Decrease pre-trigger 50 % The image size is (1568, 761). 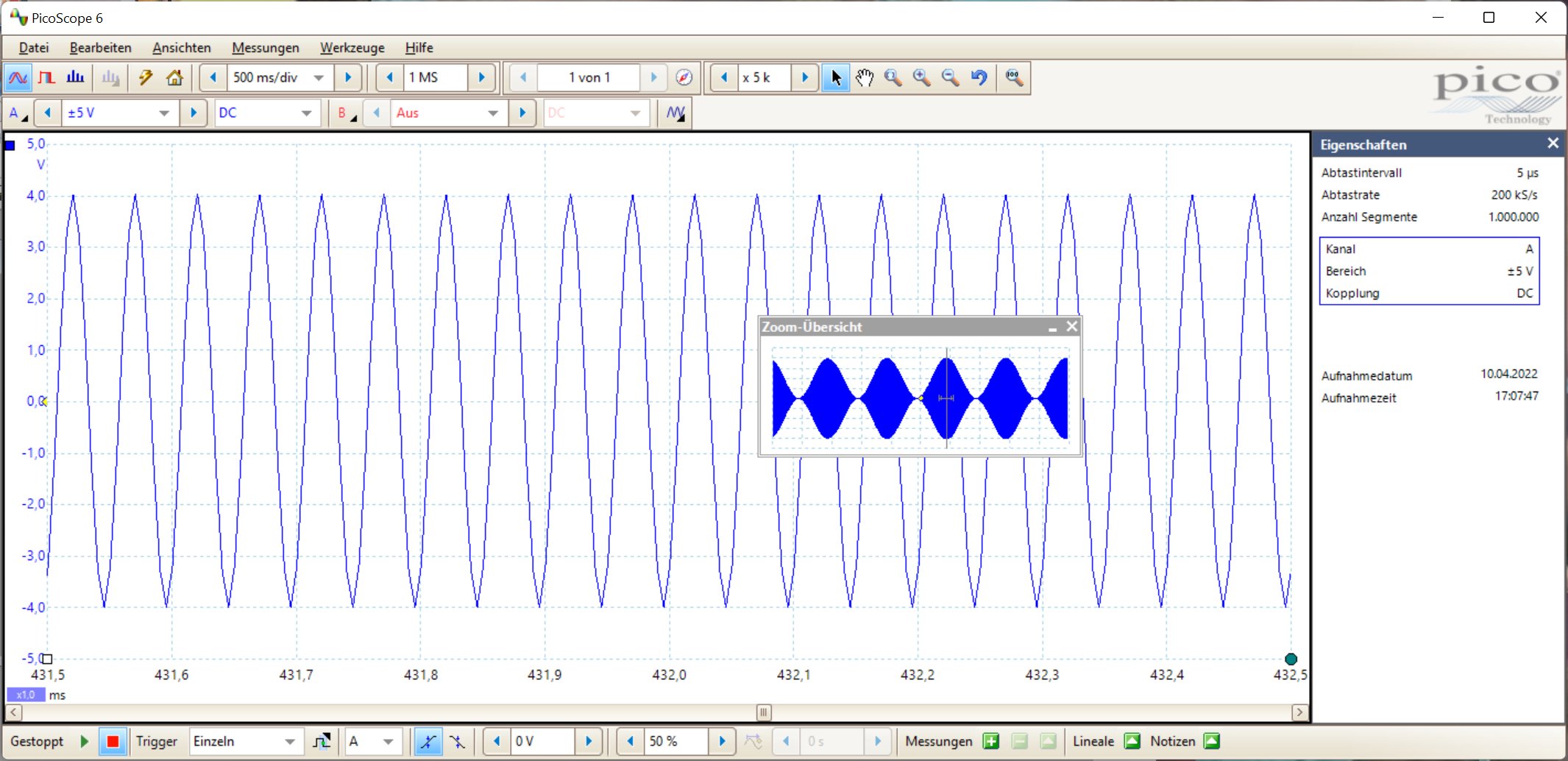point(631,741)
